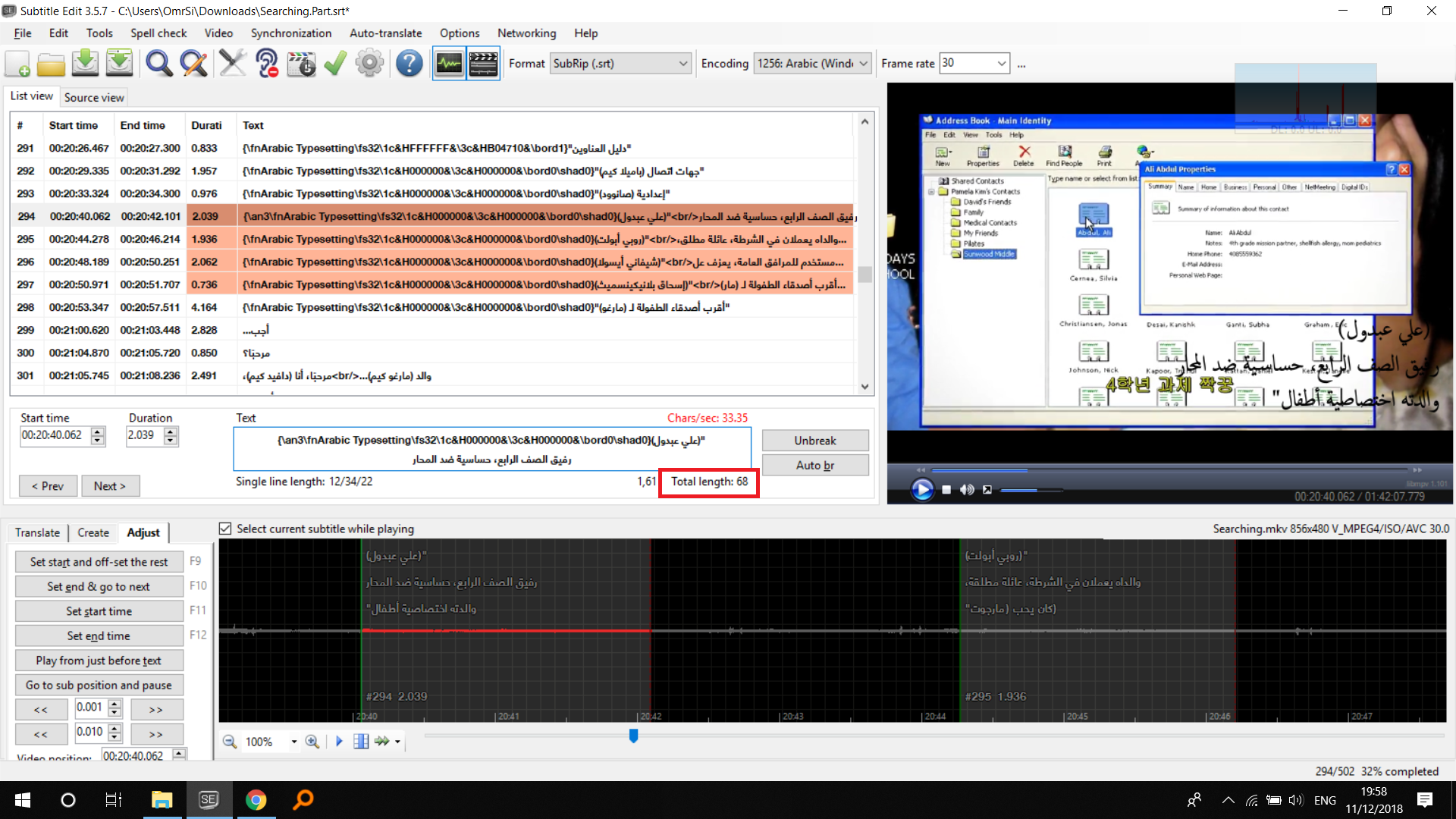Viewport: 1456px width, 819px height.
Task: Switch to Source view tab
Action: pos(94,97)
